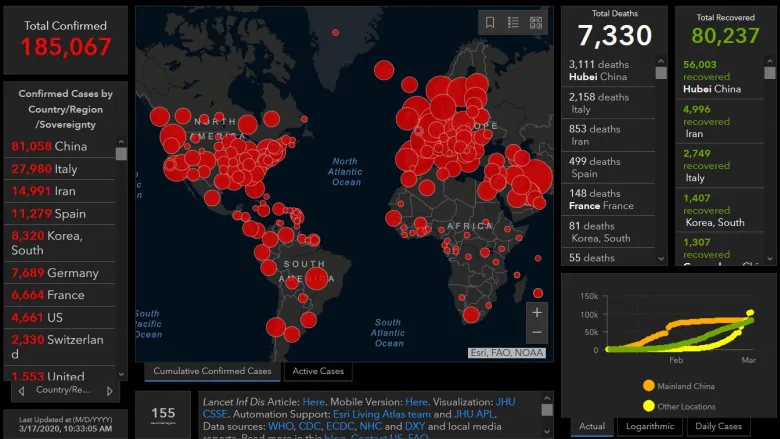The height and width of the screenshot is (439, 780).
Task: Go to previous Country/Region list page arrow
Action: [21, 391]
